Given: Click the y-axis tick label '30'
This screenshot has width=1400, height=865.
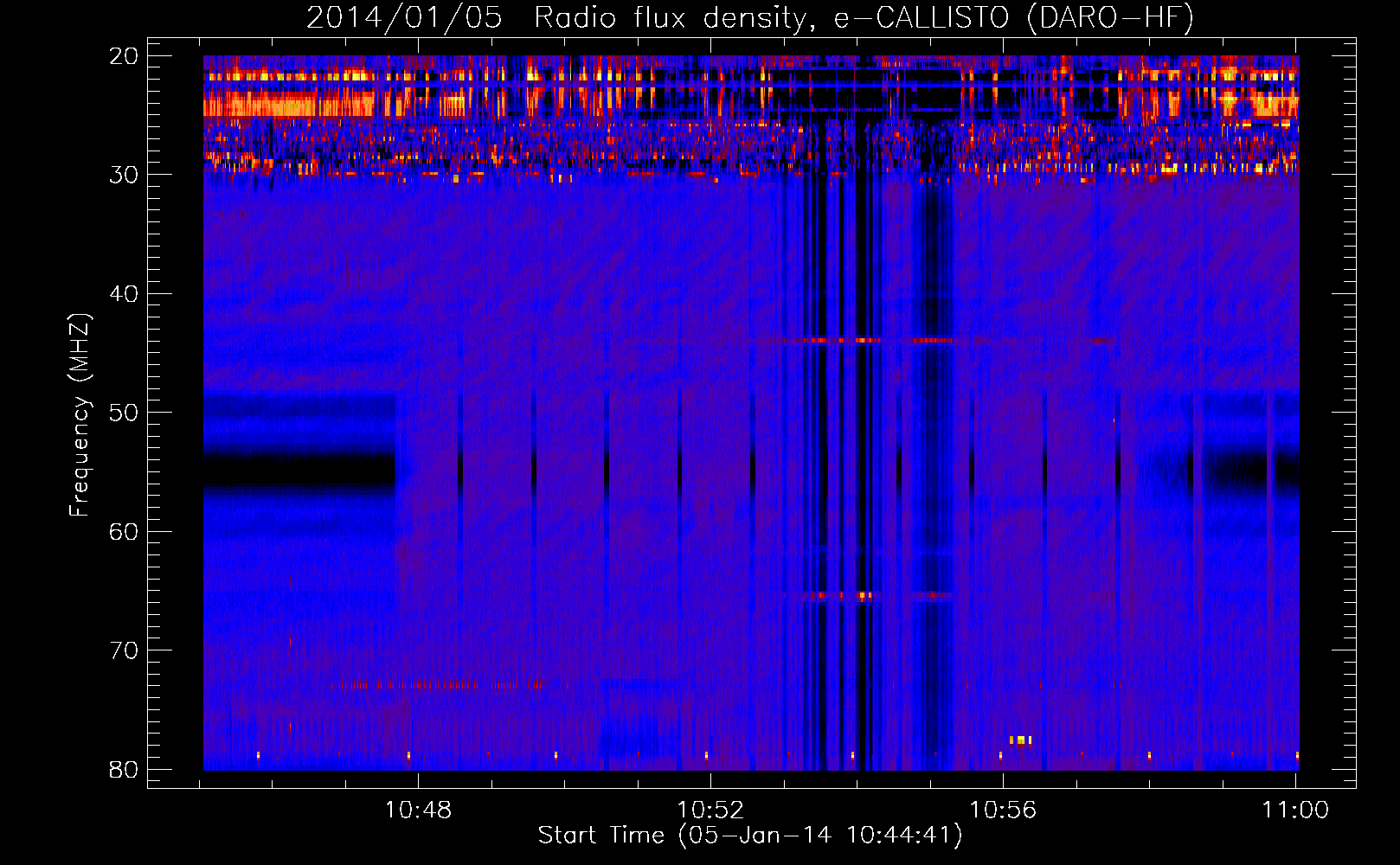Looking at the screenshot, I should point(124,175).
